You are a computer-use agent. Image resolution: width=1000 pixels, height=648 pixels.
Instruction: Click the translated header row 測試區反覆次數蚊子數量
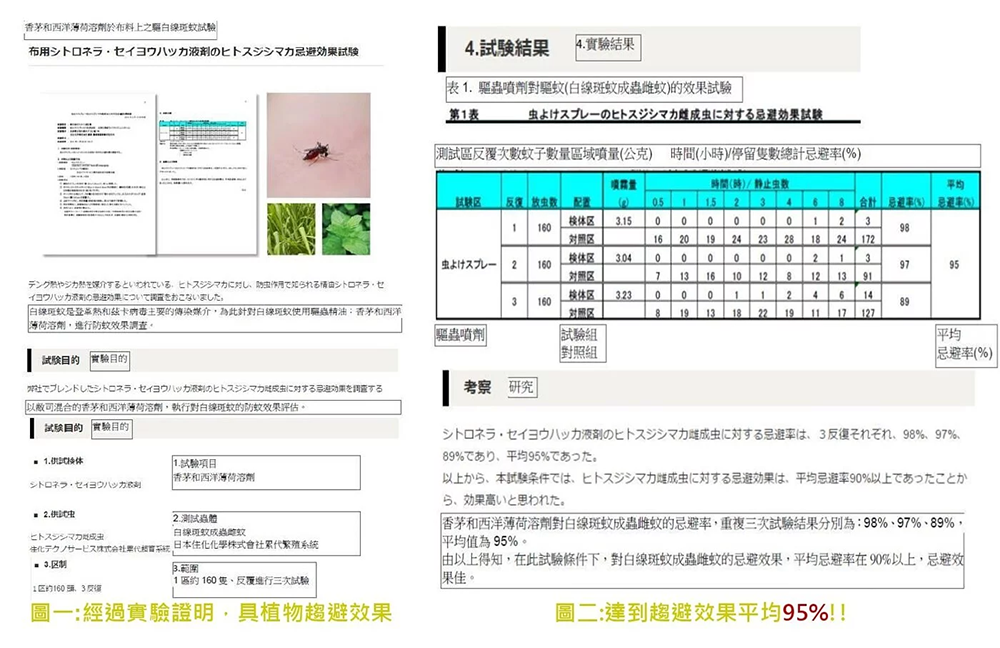tap(707, 154)
